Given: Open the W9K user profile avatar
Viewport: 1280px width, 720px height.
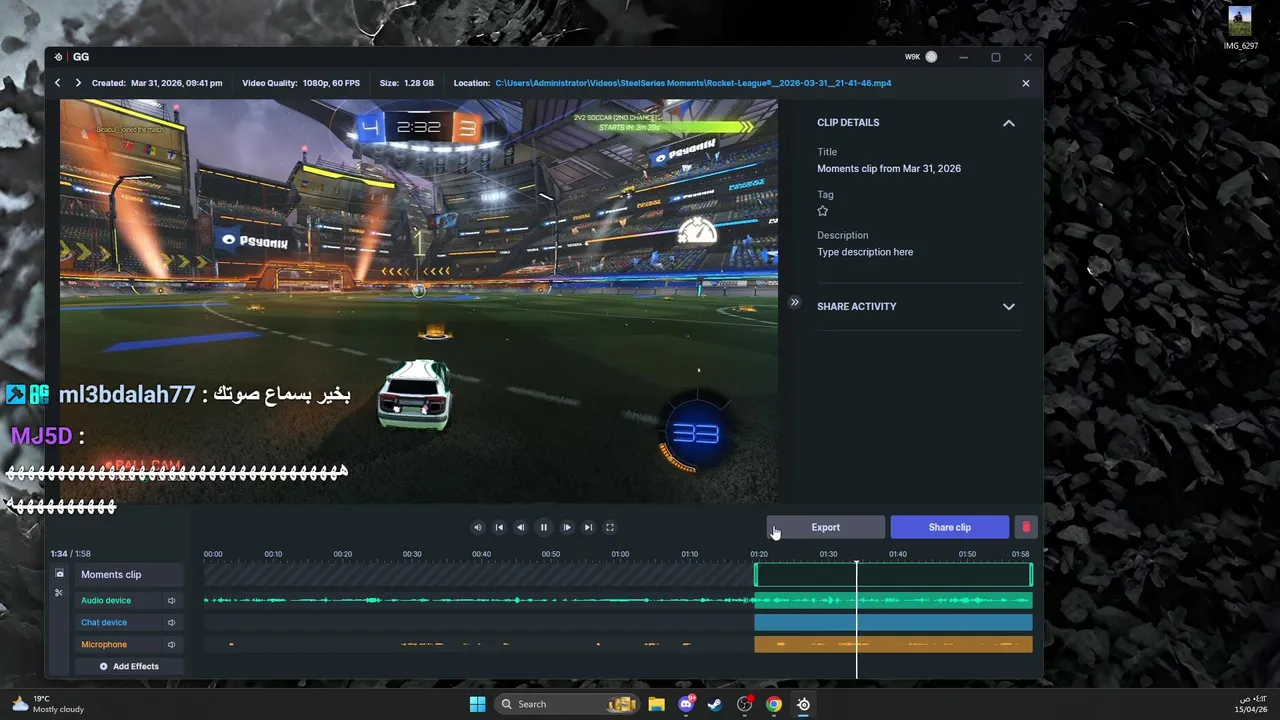Looking at the screenshot, I should [x=931, y=57].
